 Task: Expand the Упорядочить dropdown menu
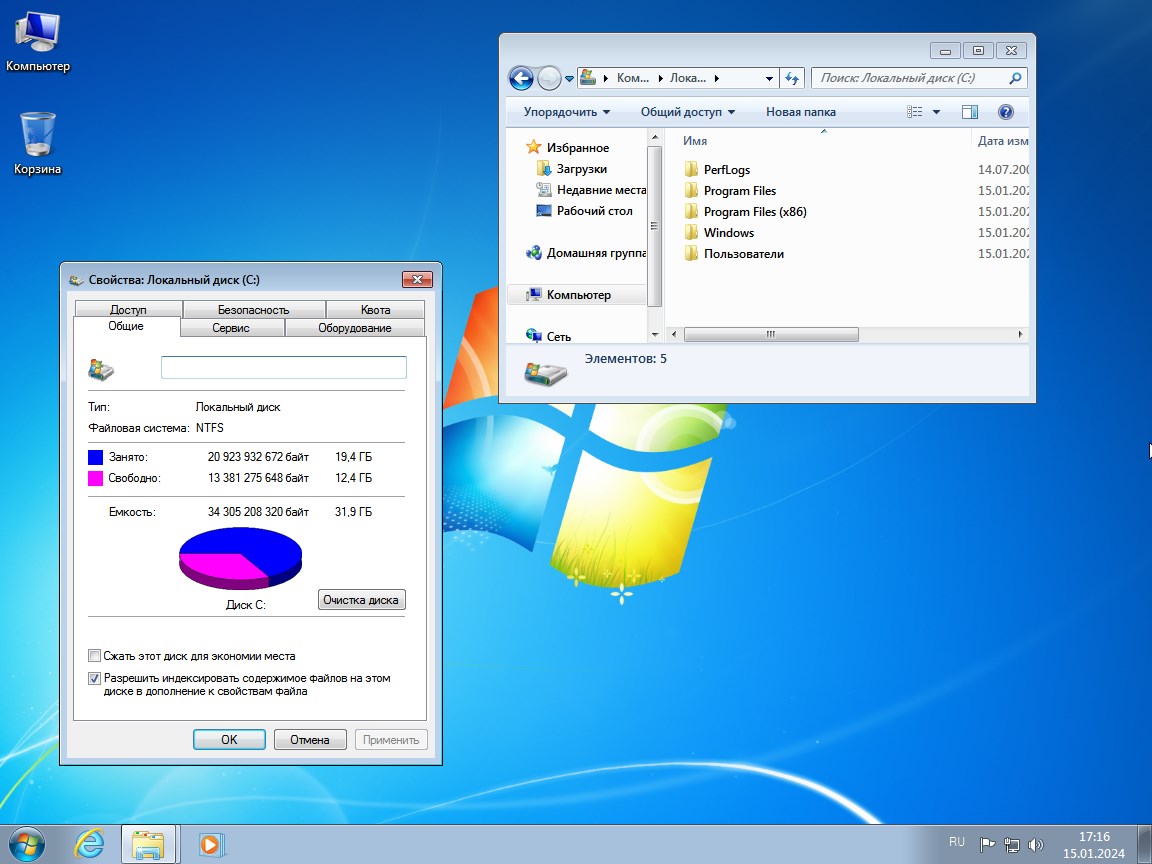(x=567, y=112)
